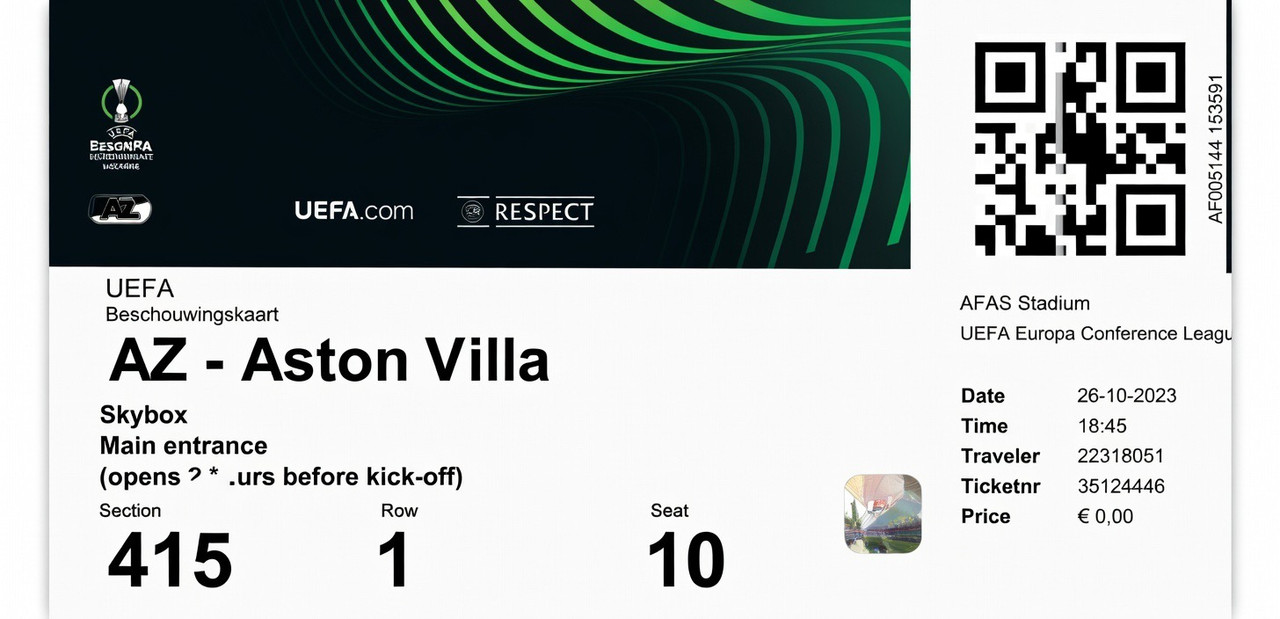1280x619 pixels.
Task: Select the UEFA Europa Conference League label
Action: tap(1095, 333)
